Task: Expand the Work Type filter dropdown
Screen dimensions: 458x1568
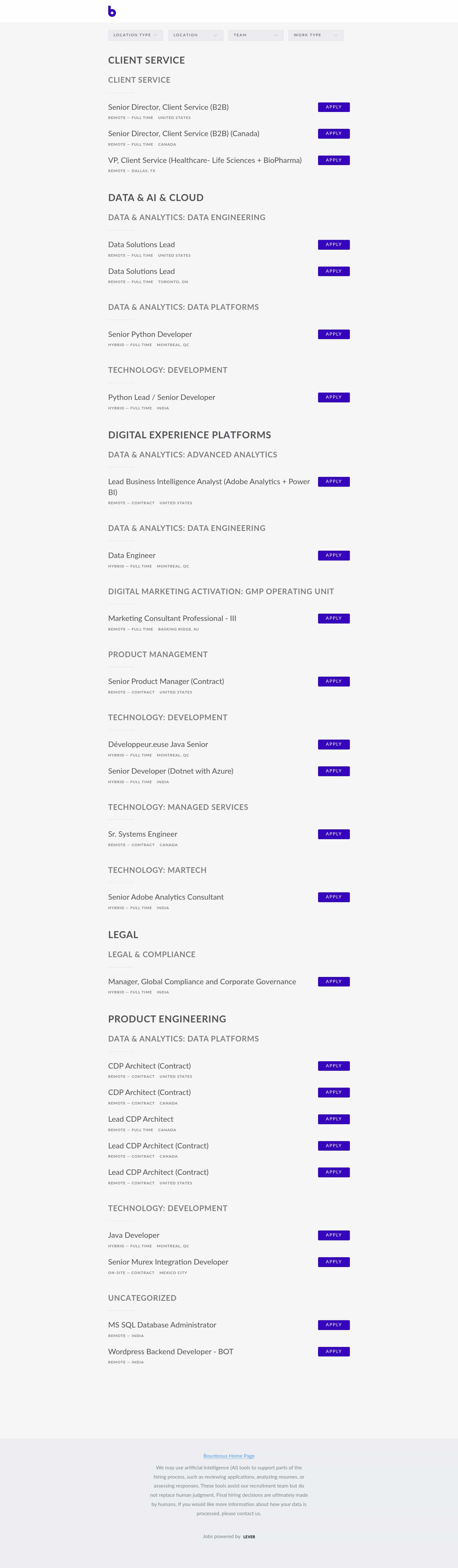Action: pyautogui.click(x=316, y=35)
